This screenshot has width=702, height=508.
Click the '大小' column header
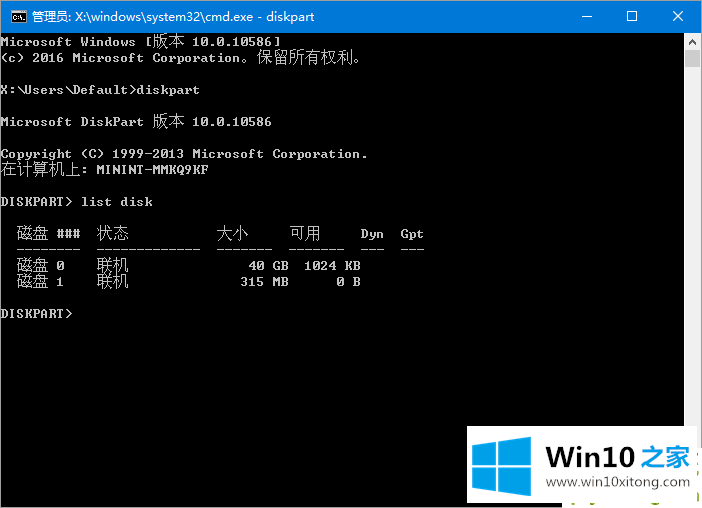pyautogui.click(x=232, y=234)
